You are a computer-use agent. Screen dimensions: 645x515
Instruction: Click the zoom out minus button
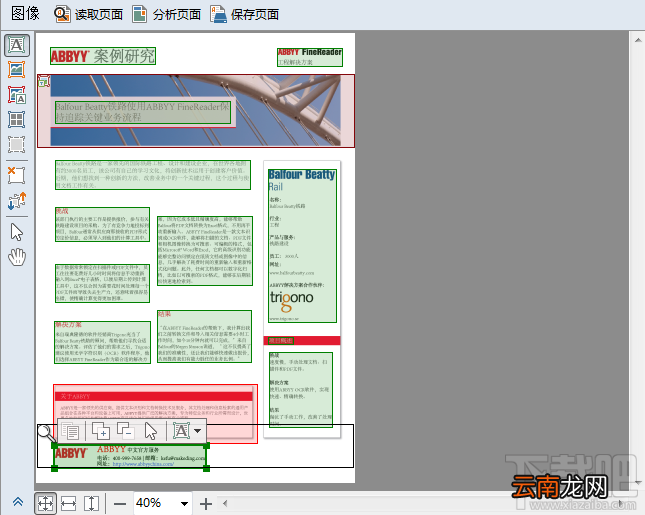(x=120, y=503)
